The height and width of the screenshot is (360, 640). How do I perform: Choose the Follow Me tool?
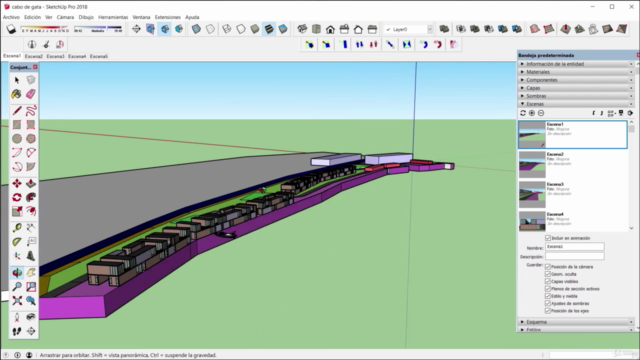click(x=31, y=198)
